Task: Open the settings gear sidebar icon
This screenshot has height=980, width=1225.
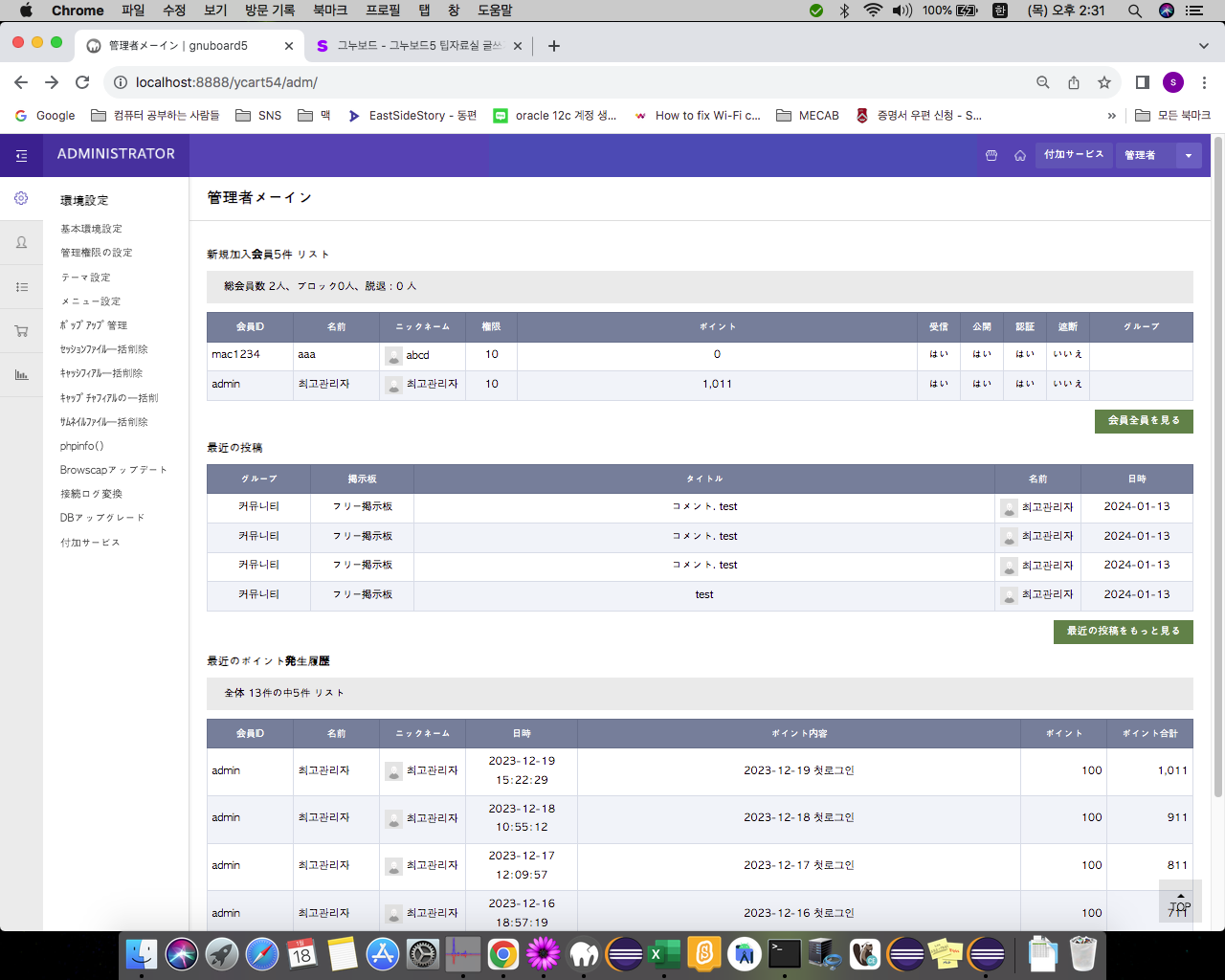Action: [x=21, y=198]
